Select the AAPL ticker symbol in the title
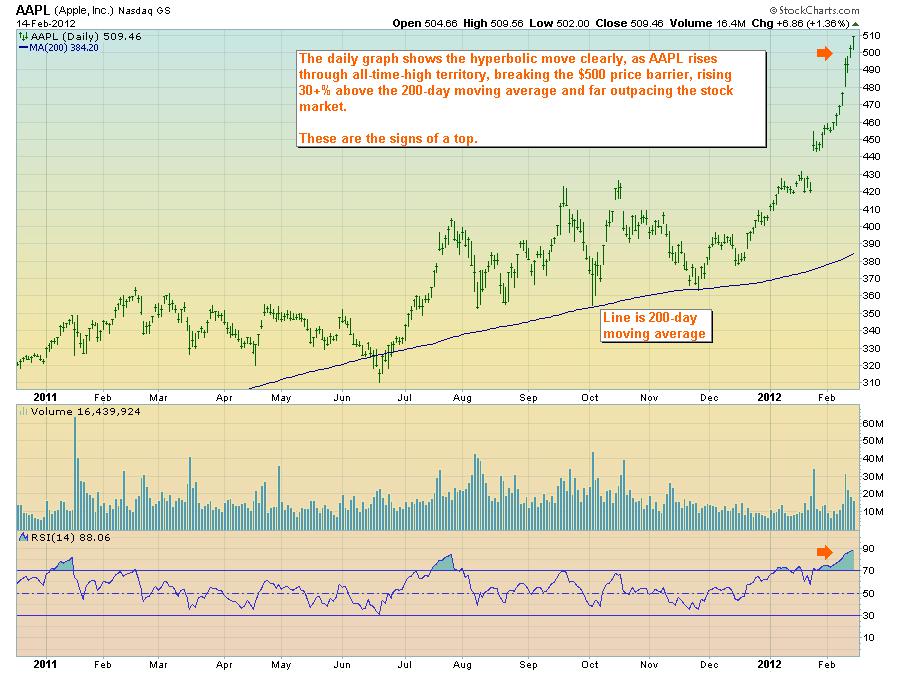 (x=33, y=10)
